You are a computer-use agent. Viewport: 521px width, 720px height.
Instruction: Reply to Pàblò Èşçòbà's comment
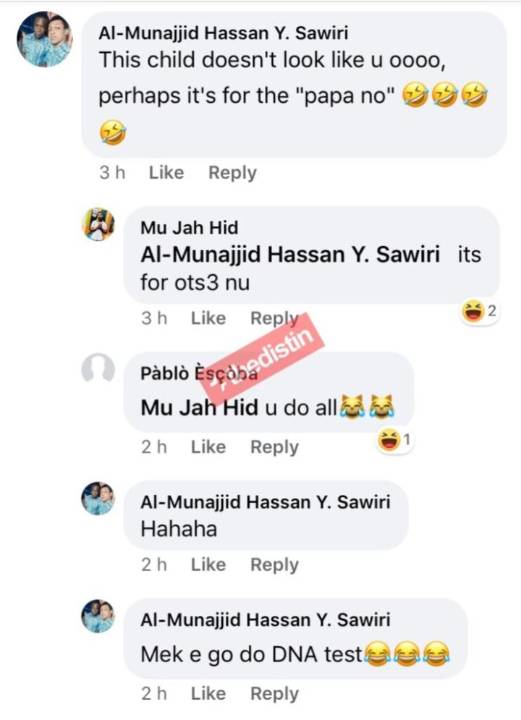click(275, 447)
